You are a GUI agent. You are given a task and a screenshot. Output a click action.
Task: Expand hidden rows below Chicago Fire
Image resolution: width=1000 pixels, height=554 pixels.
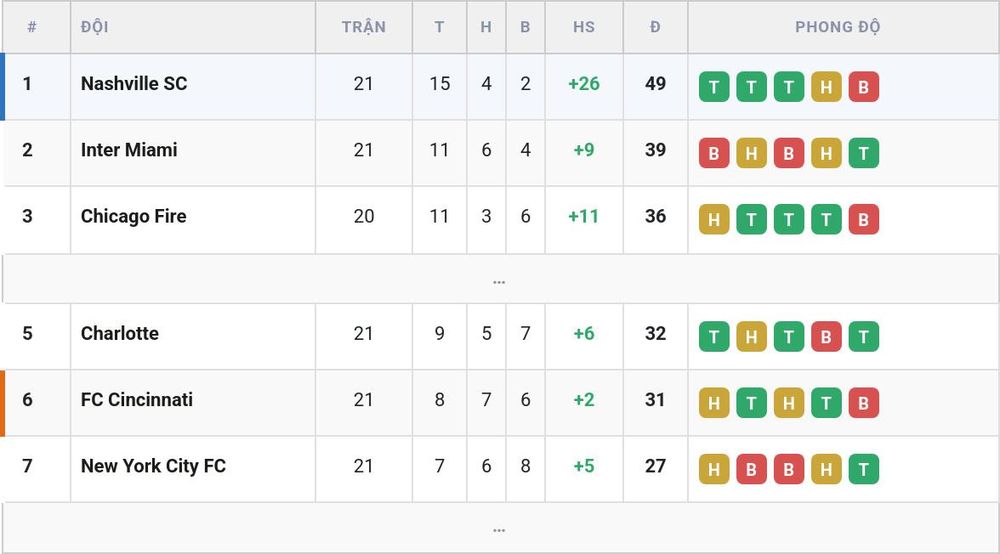[x=499, y=279]
